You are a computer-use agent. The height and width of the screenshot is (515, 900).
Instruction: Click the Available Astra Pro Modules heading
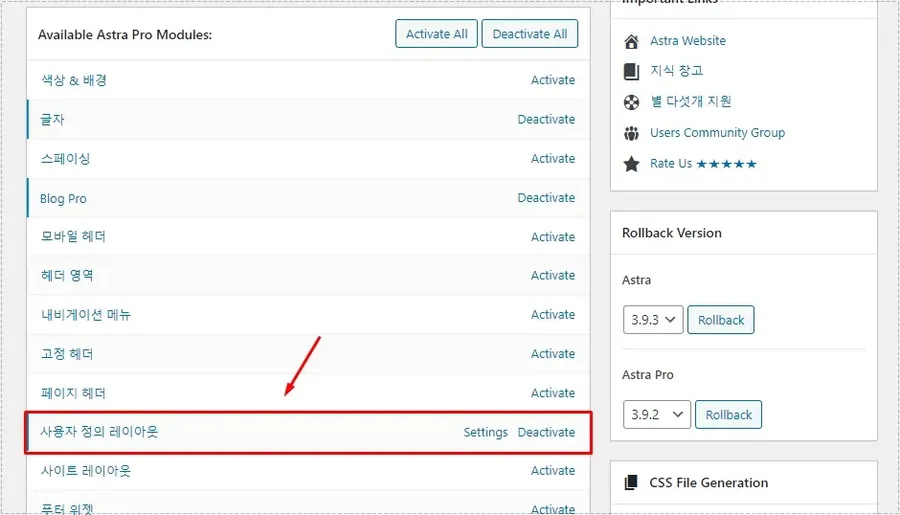(125, 35)
